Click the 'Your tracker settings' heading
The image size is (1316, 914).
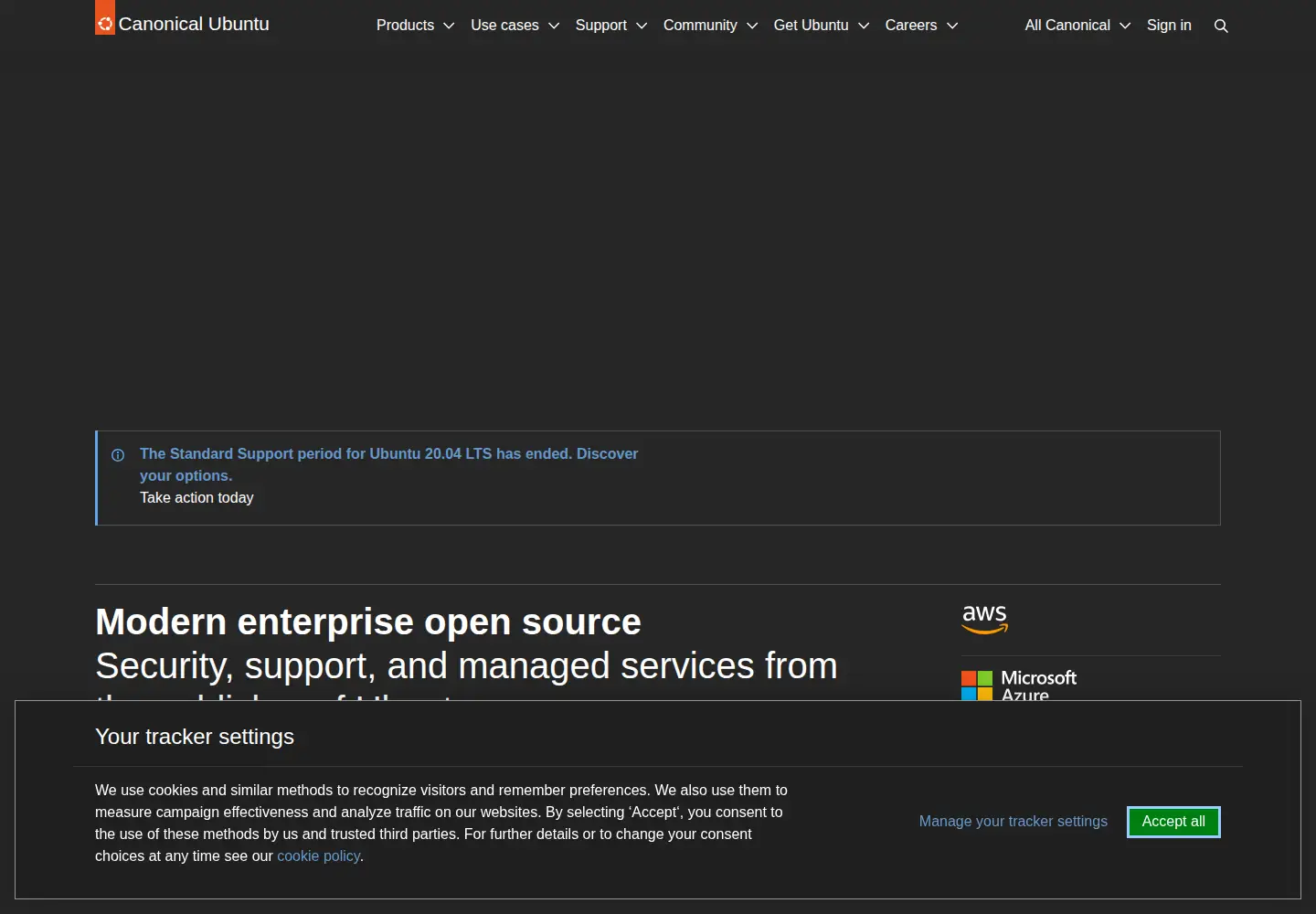coord(195,737)
